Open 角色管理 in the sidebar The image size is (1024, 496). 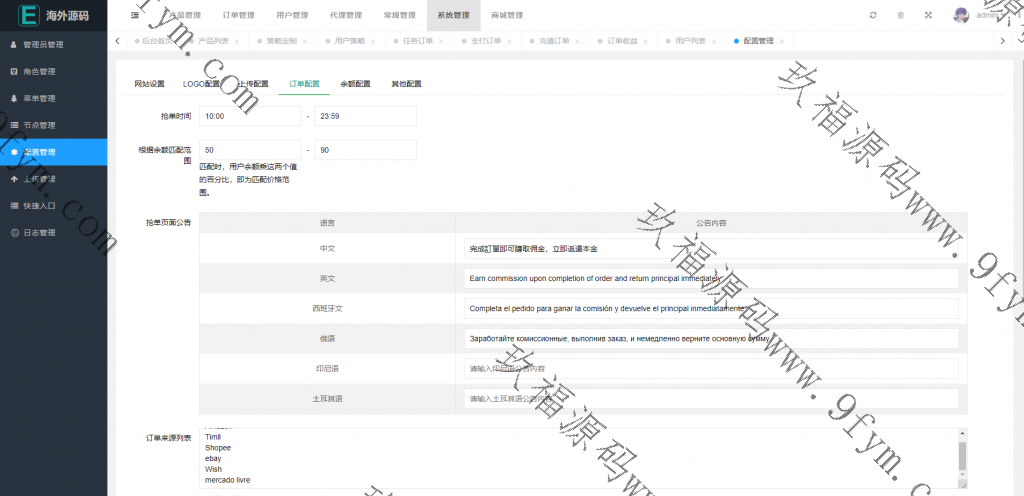pyautogui.click(x=39, y=72)
